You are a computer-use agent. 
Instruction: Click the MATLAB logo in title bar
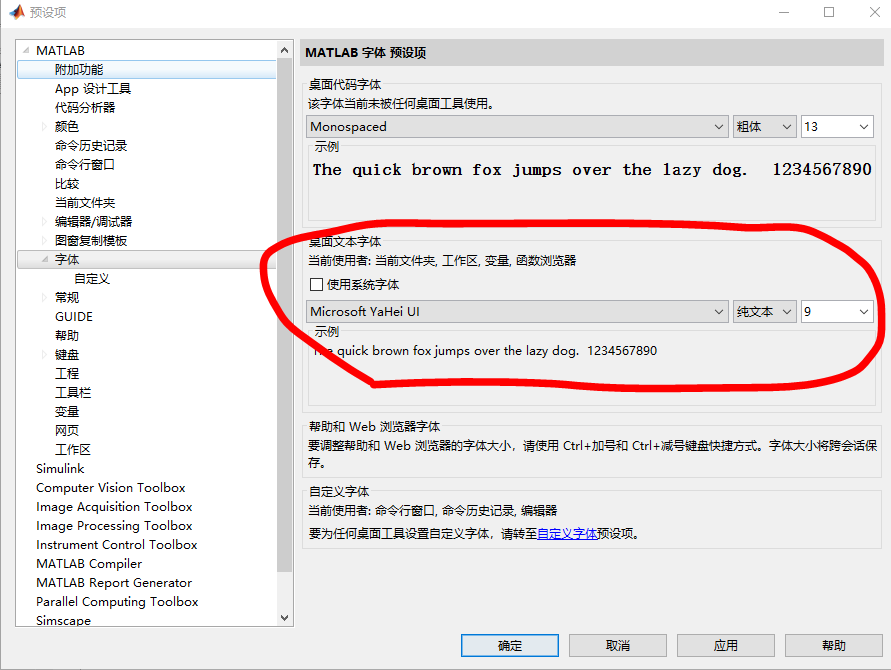click(x=17, y=11)
